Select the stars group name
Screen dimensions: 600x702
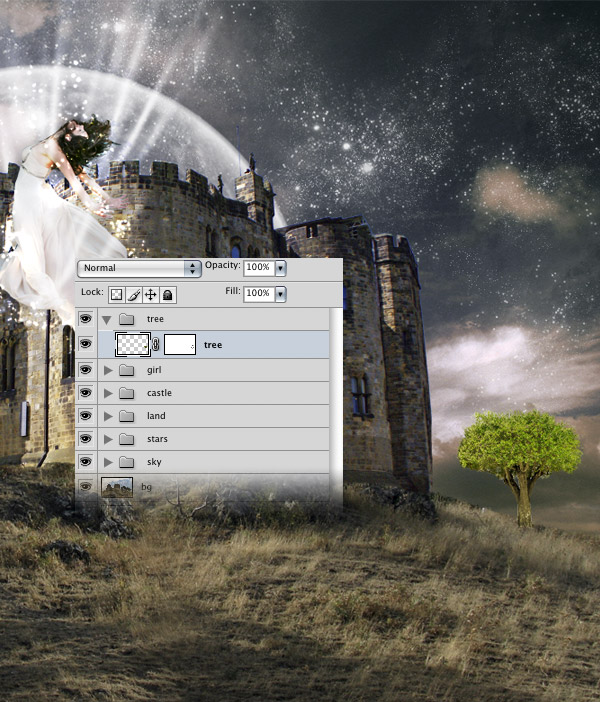[x=157, y=439]
